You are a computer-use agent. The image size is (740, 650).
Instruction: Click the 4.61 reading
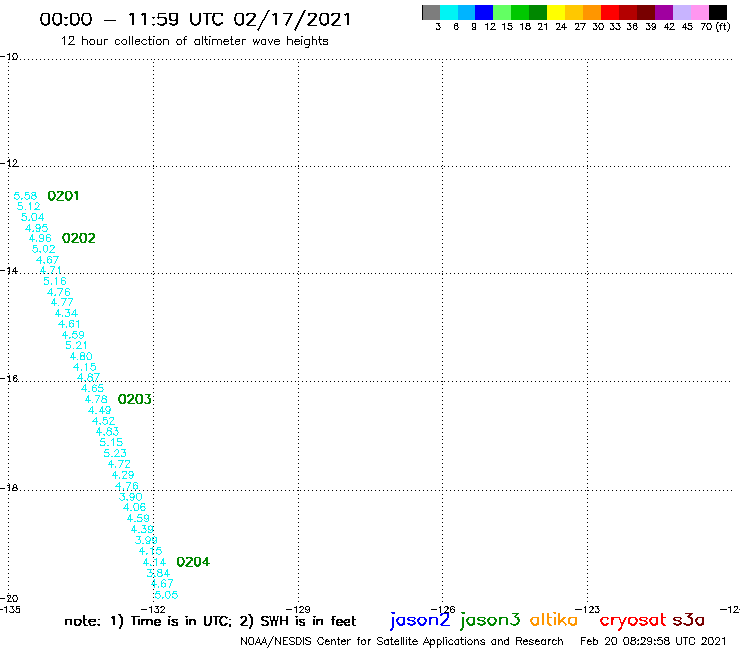tap(69, 324)
